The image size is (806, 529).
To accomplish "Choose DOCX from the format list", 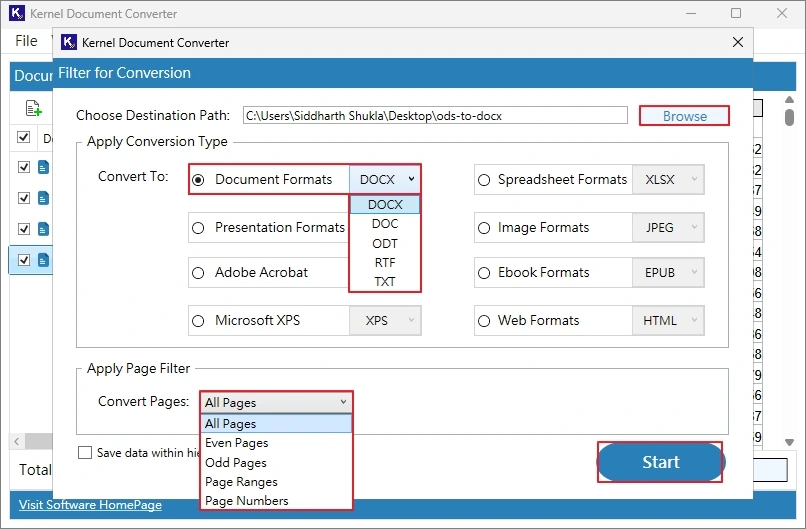I will 385,205.
